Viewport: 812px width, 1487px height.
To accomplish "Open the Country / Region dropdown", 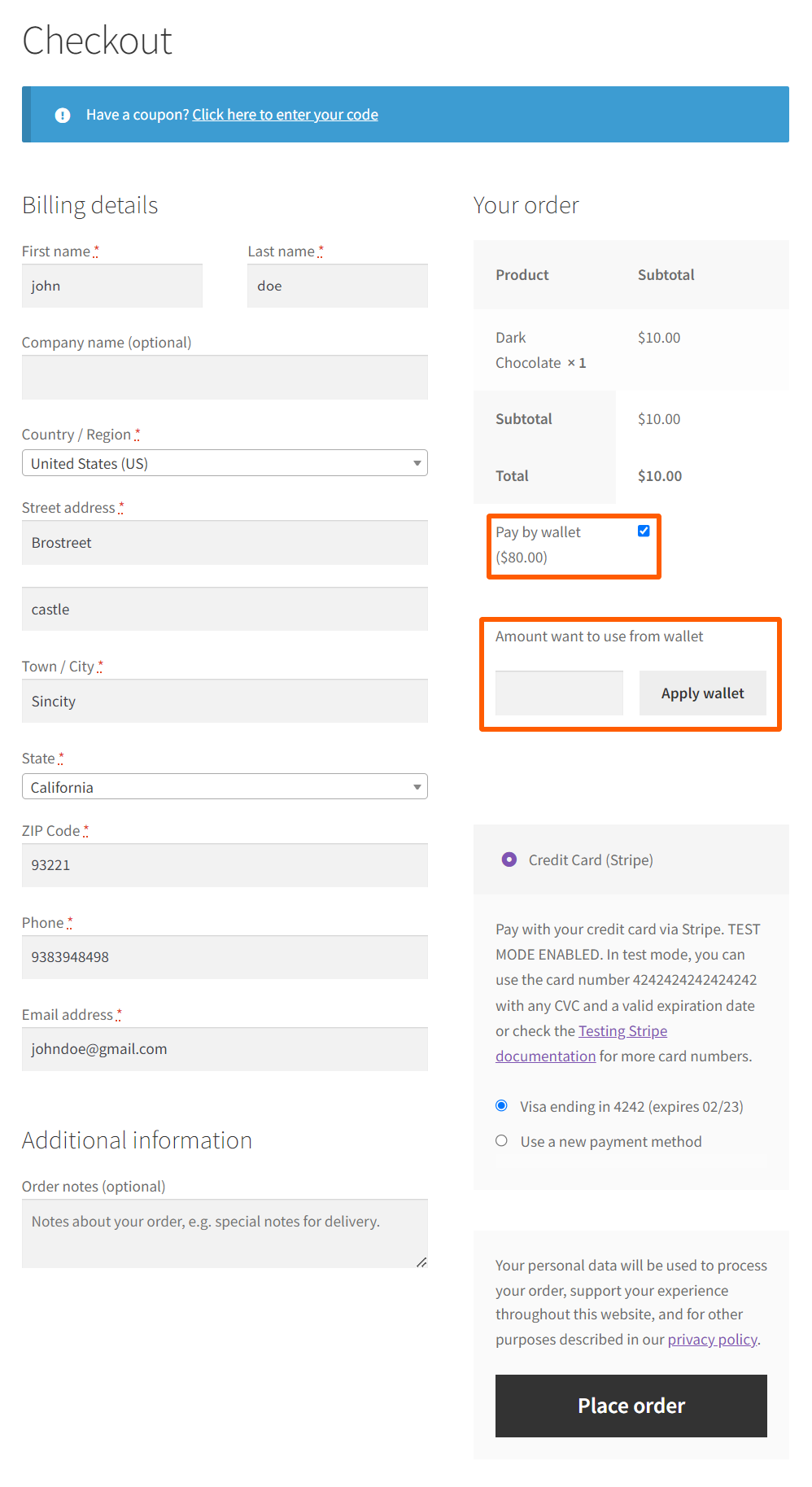I will click(225, 463).
